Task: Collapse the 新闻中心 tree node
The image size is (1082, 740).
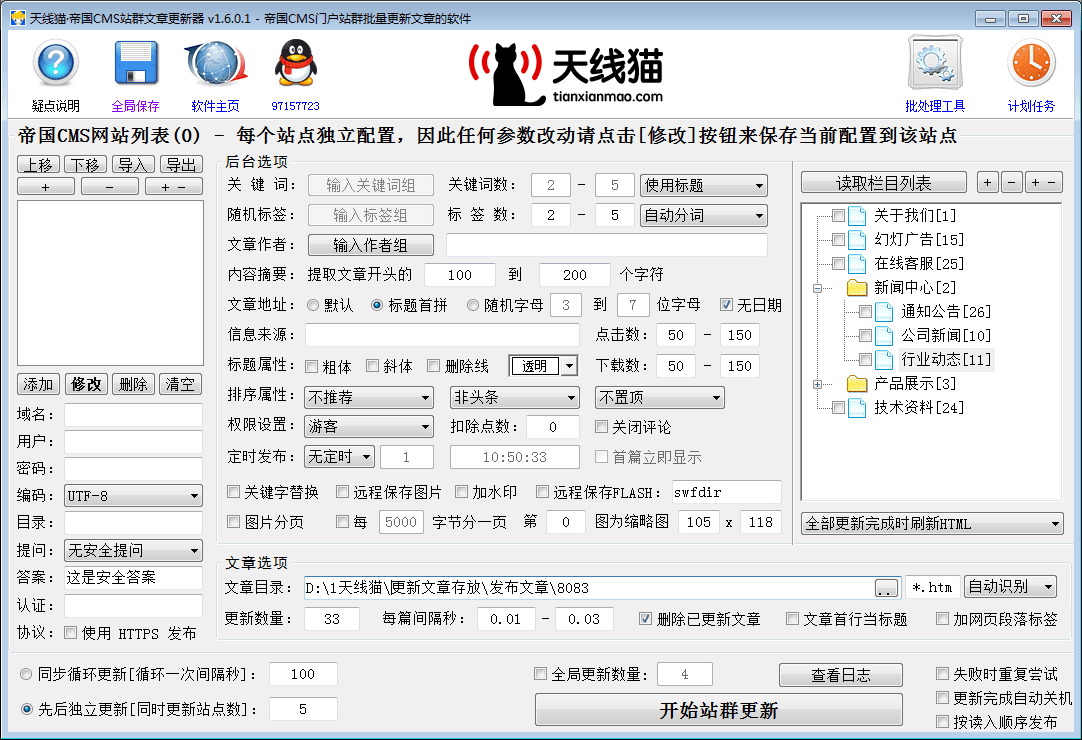Action: 818,289
